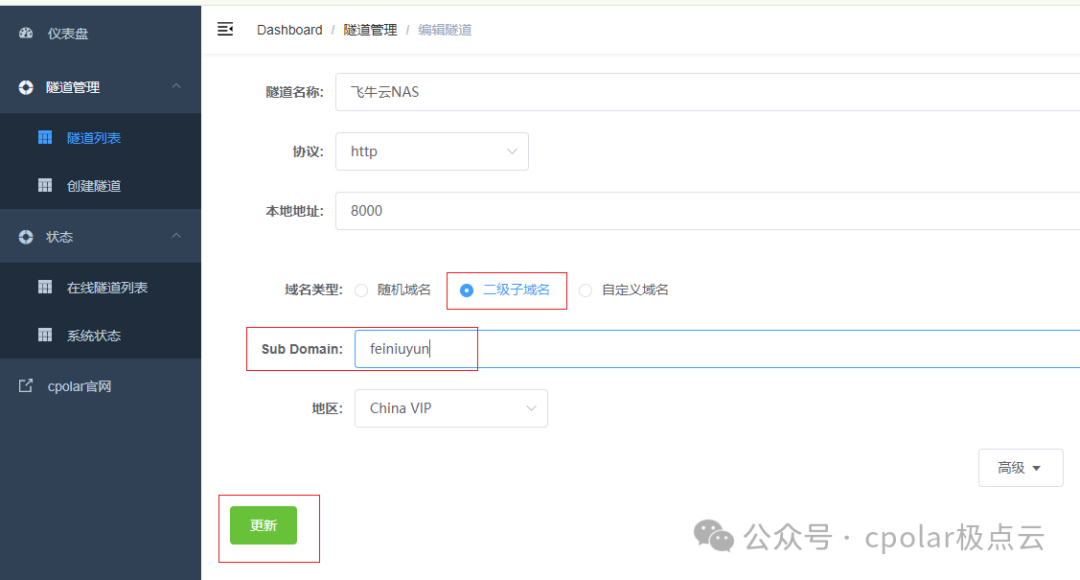Click the 隧道管理 circle icon
Image resolution: width=1080 pixels, height=580 pixels.
pyautogui.click(x=26, y=87)
